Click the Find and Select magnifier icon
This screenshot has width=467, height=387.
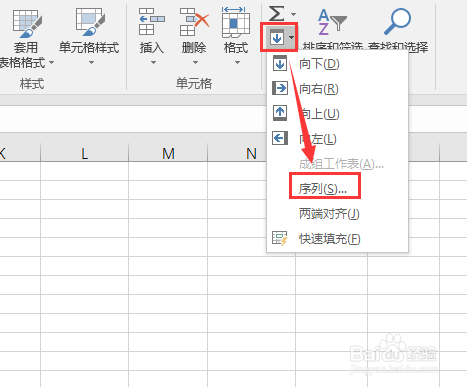tap(397, 21)
